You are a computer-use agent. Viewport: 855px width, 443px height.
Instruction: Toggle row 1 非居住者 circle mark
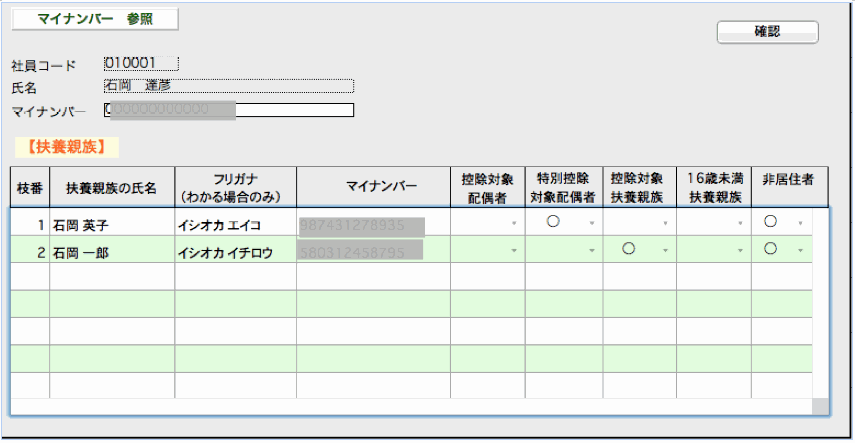771,222
